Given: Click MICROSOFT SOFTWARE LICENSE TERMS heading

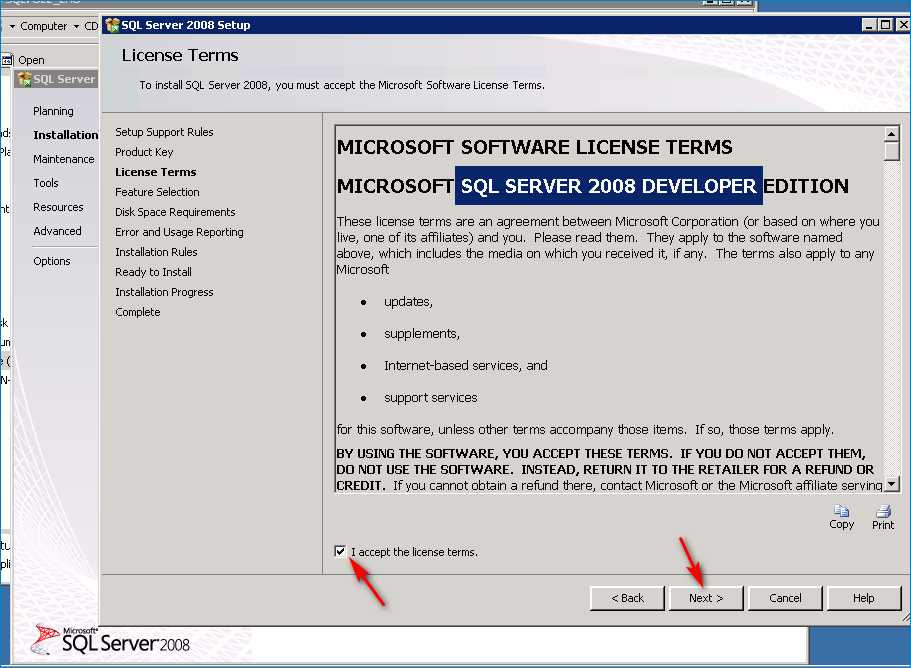Looking at the screenshot, I should 534,147.
